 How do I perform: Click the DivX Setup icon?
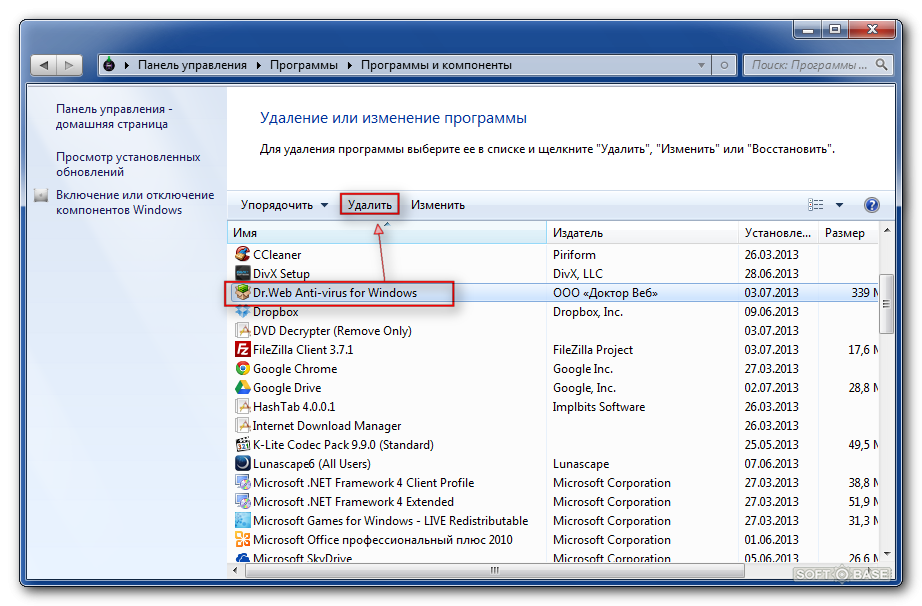242,273
